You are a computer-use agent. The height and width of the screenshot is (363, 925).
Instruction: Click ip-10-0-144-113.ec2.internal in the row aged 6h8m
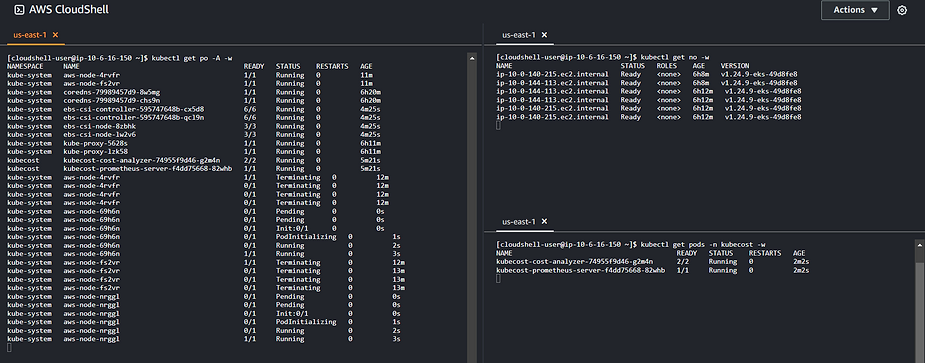click(552, 83)
